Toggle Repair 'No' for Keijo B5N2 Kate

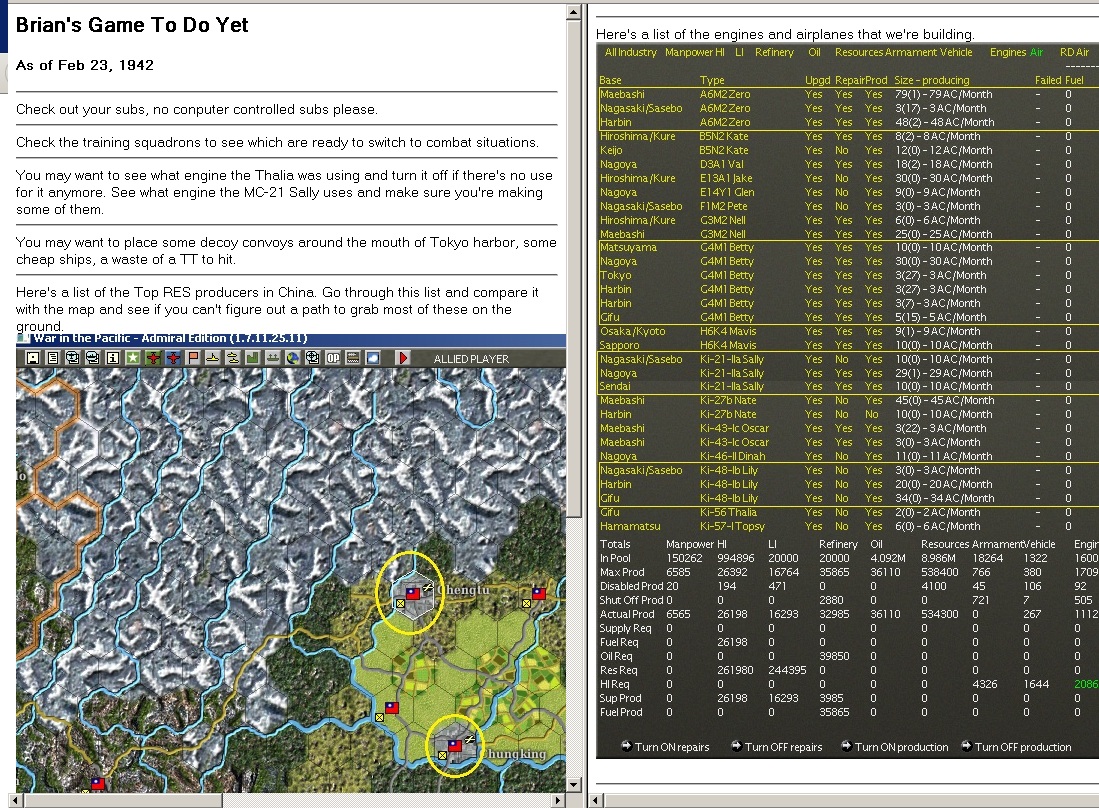[x=842, y=151]
